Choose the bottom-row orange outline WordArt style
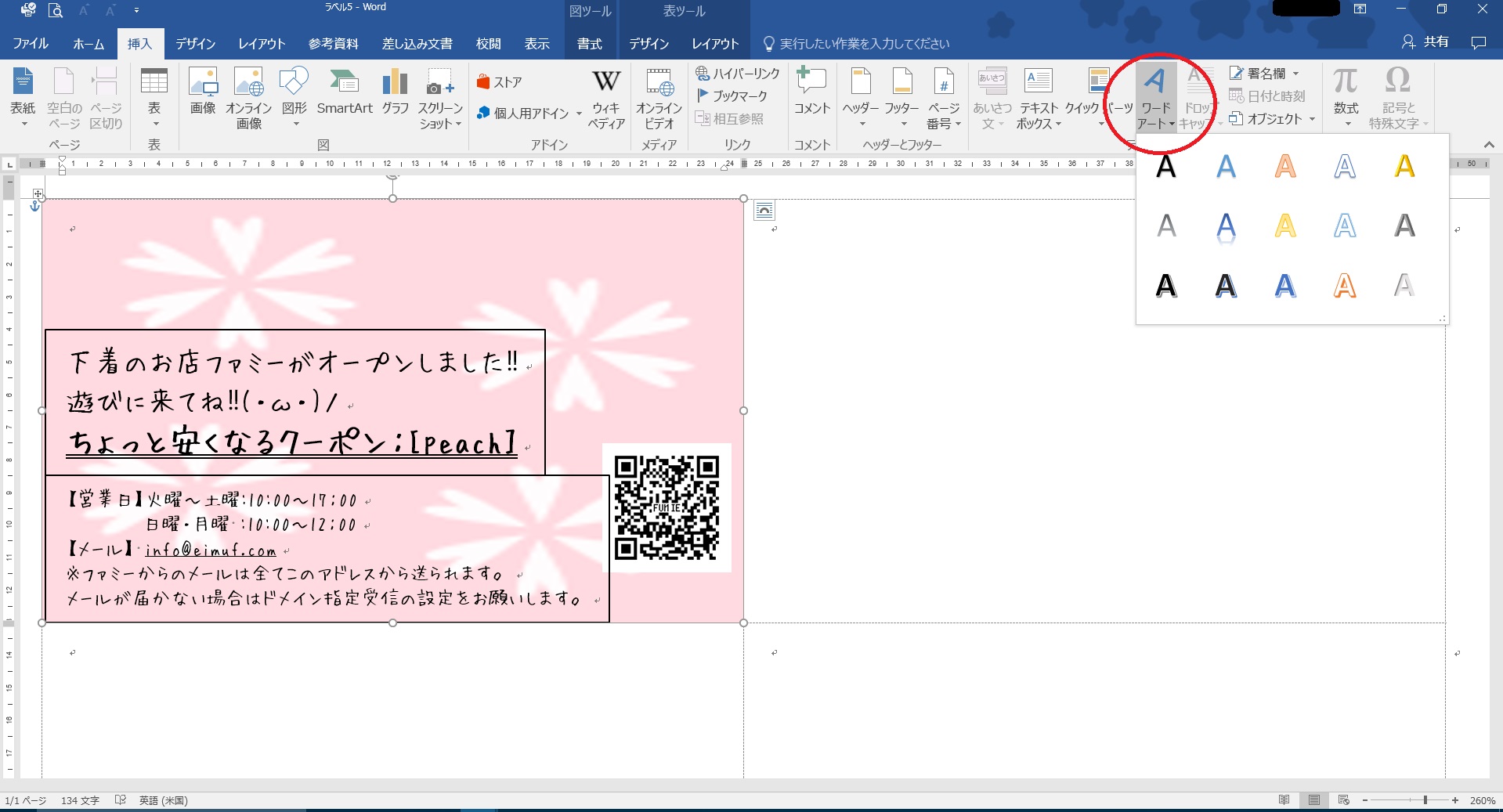The image size is (1503, 812). (x=1345, y=286)
